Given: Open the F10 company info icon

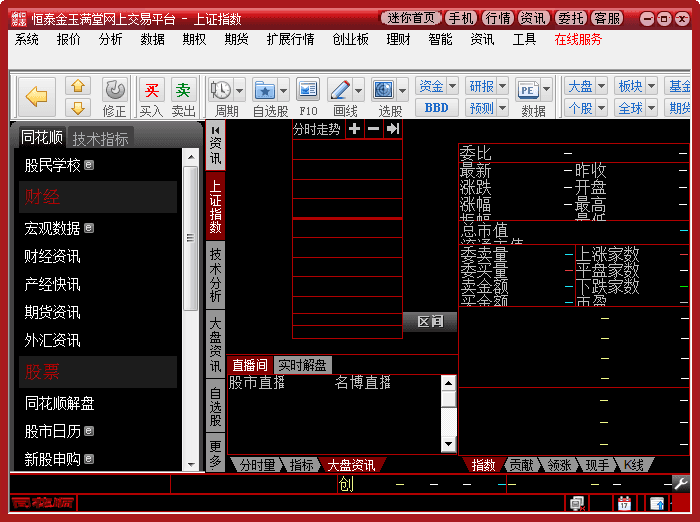Looking at the screenshot, I should coord(308,91).
